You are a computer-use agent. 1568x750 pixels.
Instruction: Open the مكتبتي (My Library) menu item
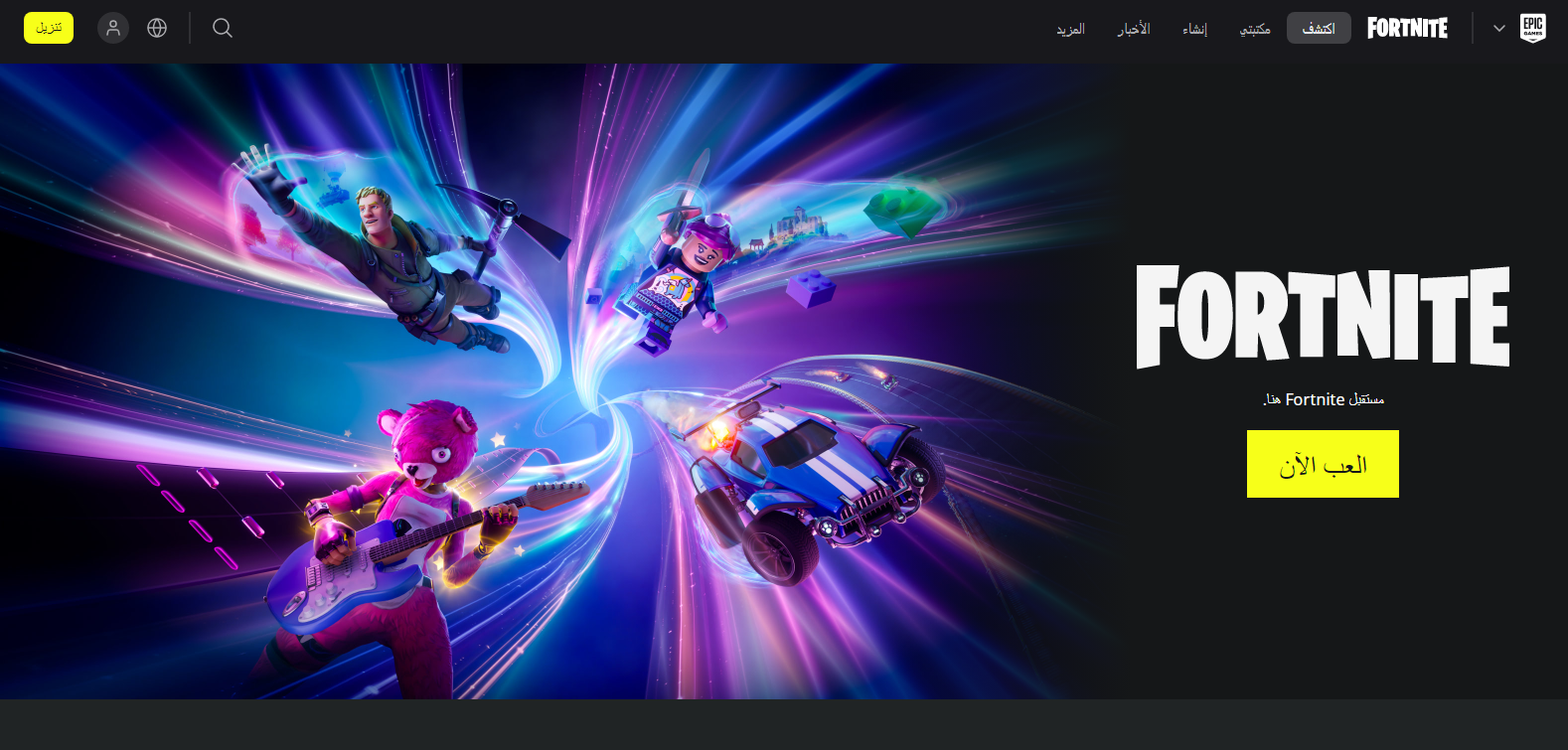pos(1255,29)
